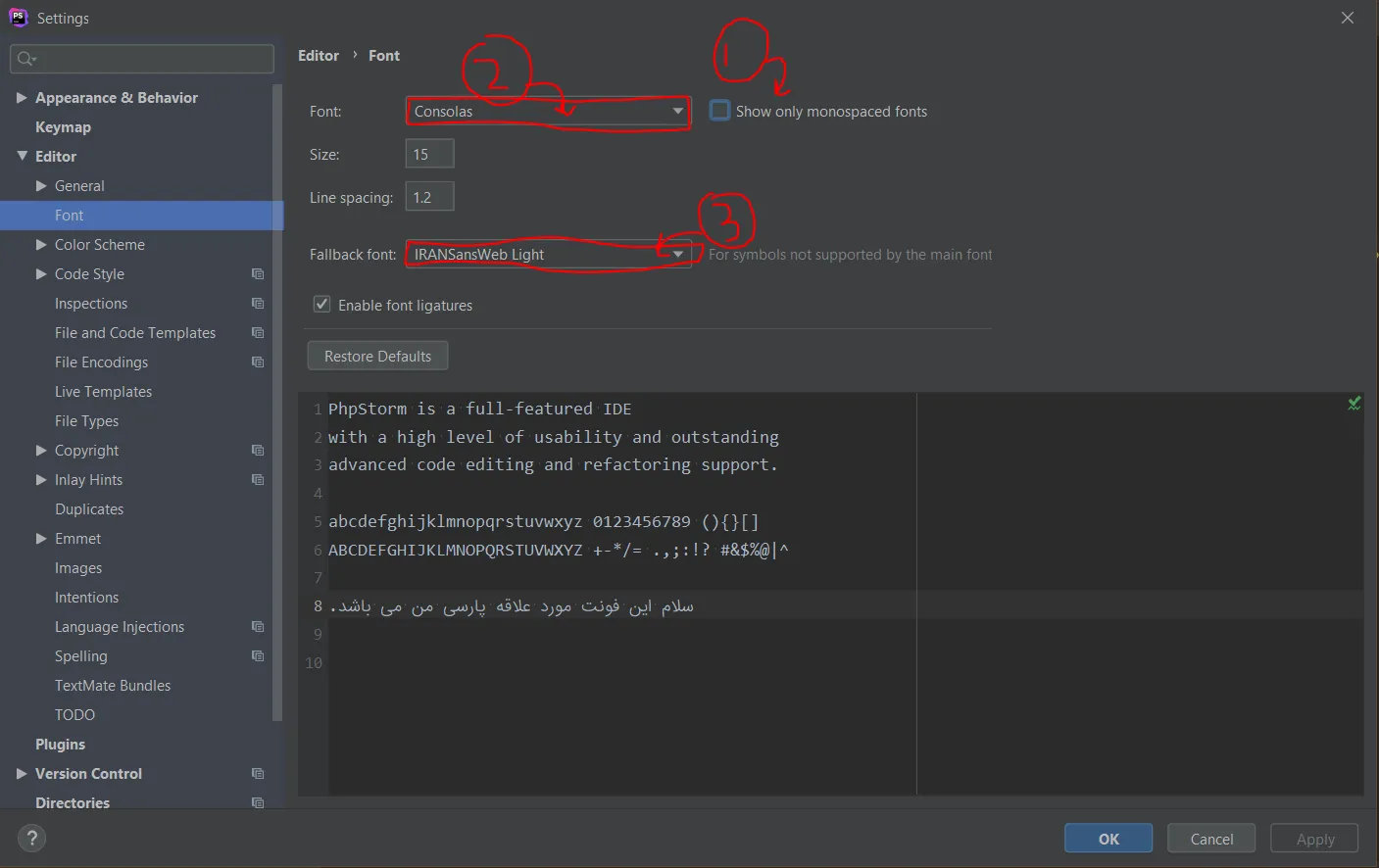
Task: Click the project-level icon beside Copyright
Action: [258, 451]
